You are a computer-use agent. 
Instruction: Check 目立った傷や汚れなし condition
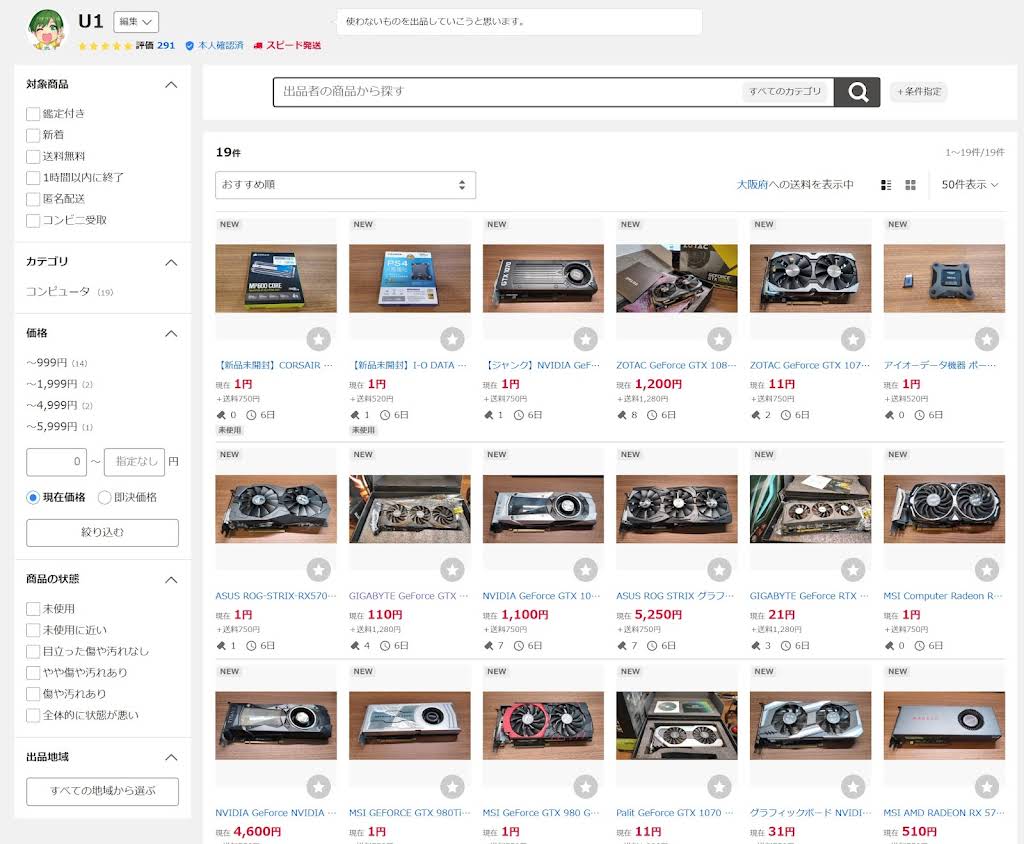tap(33, 651)
